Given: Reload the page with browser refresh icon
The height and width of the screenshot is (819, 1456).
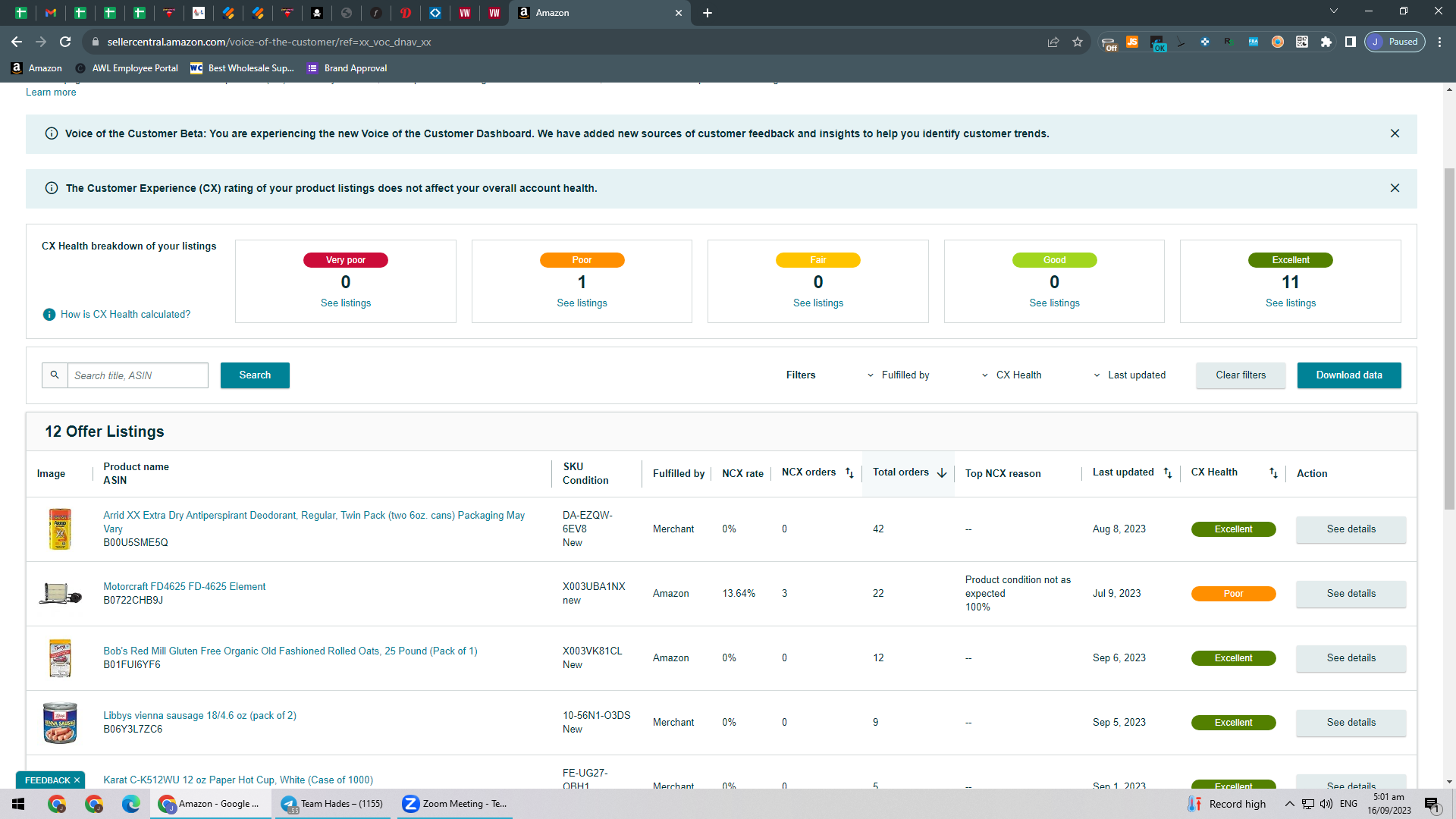Looking at the screenshot, I should [65, 42].
